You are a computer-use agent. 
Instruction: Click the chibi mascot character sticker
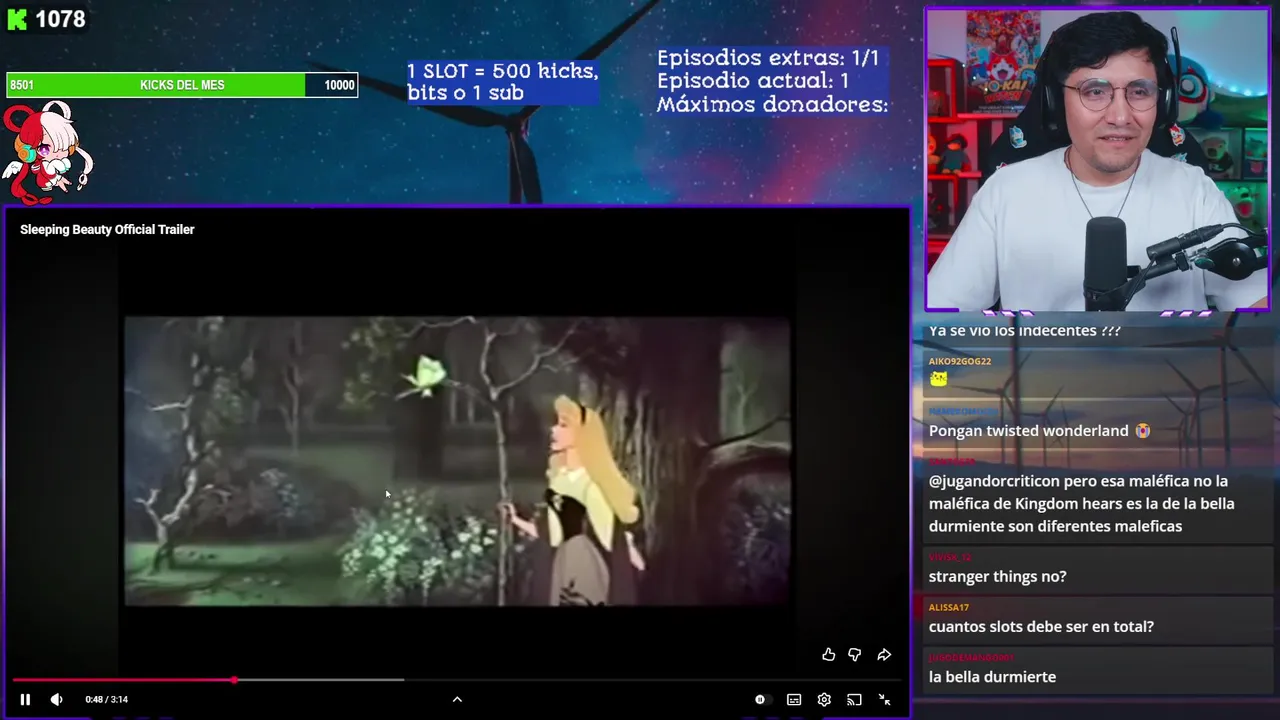pos(46,151)
